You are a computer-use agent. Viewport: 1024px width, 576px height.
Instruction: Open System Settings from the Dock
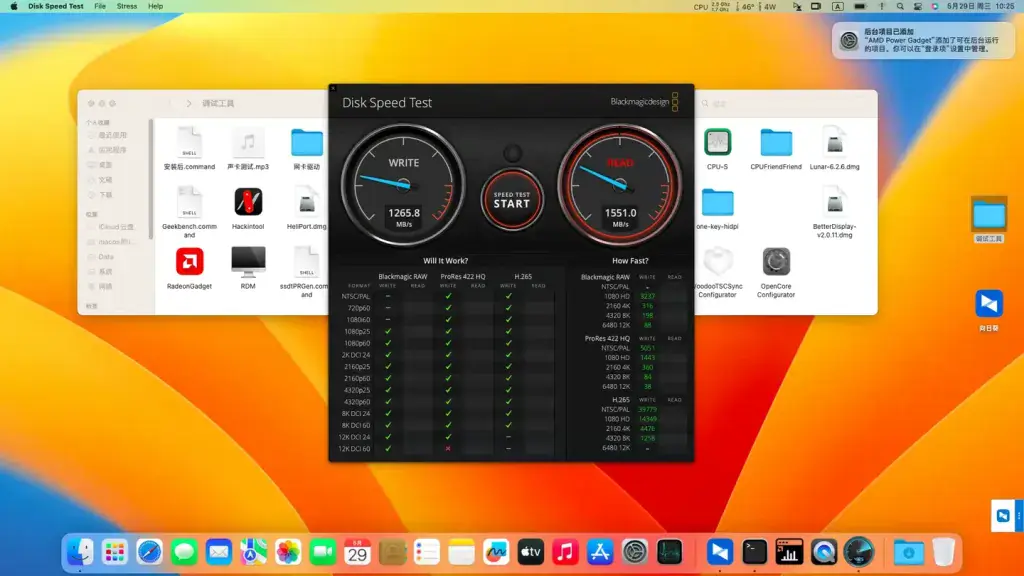tap(635, 552)
